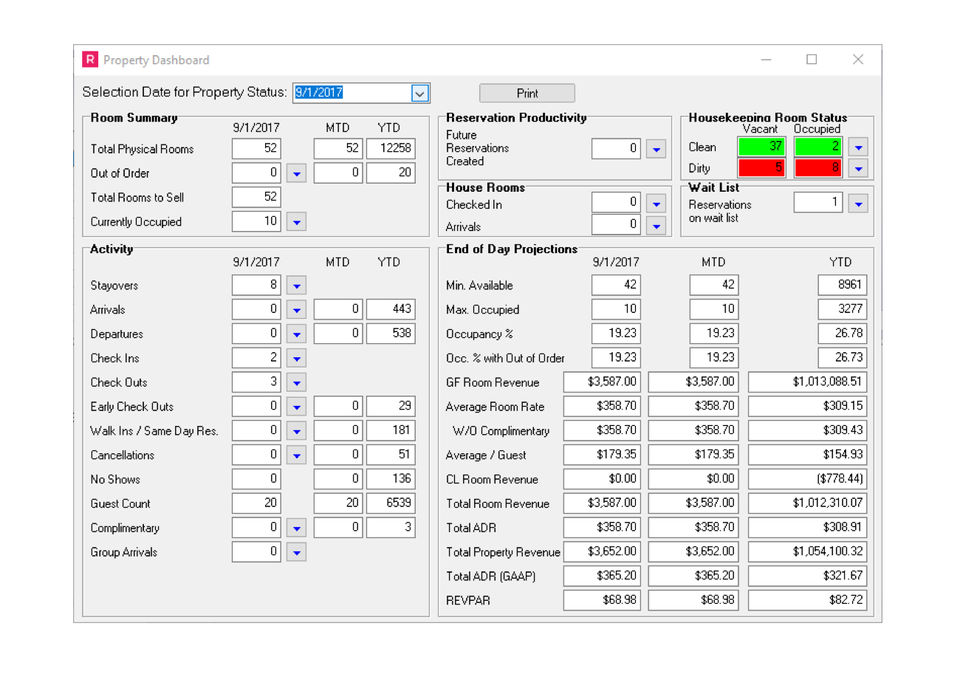Click Wait List reservations value 1

coord(818,203)
